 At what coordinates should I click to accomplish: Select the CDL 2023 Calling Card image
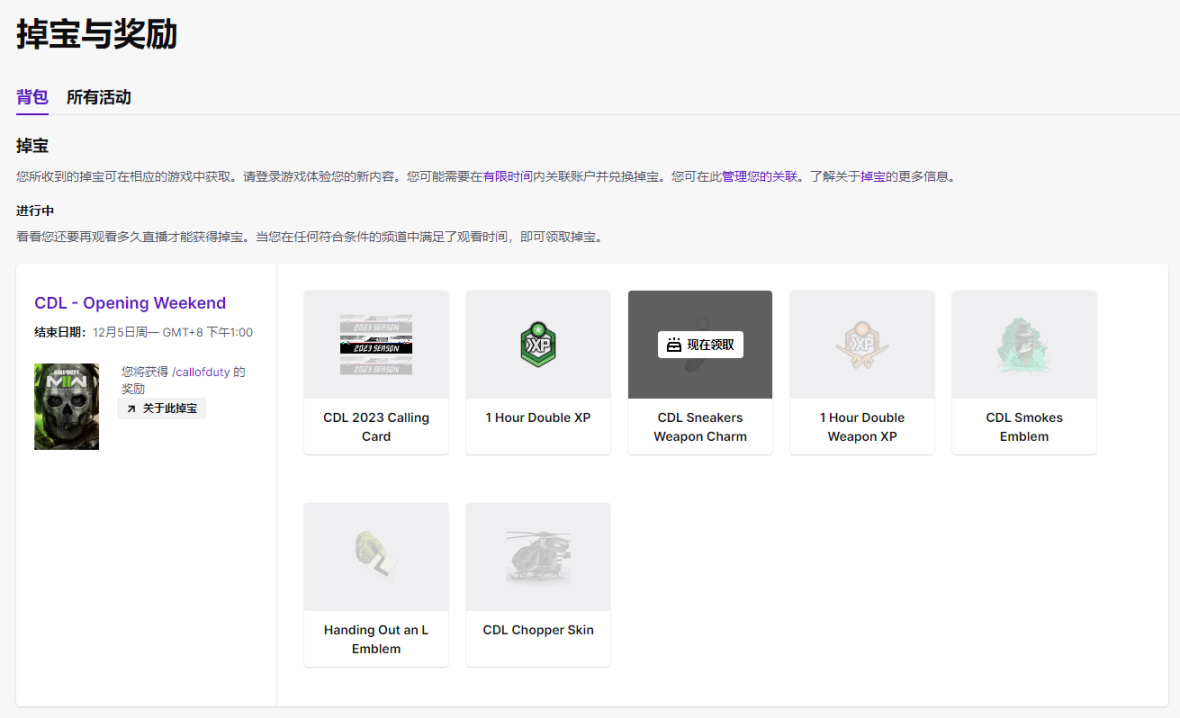click(x=376, y=345)
